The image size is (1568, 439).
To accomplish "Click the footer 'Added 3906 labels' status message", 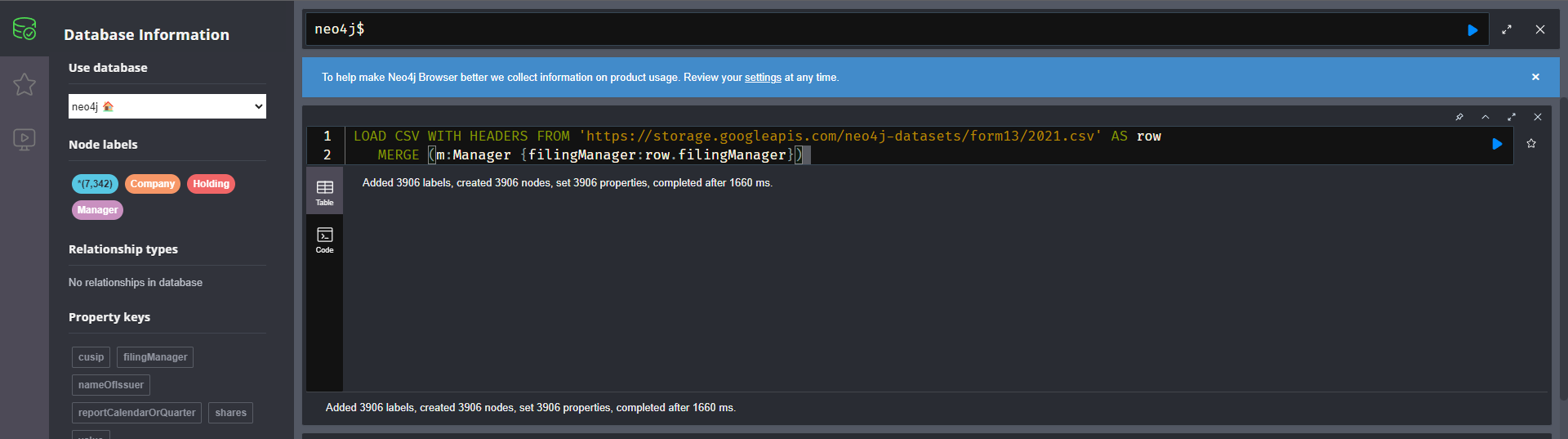I will tap(531, 407).
